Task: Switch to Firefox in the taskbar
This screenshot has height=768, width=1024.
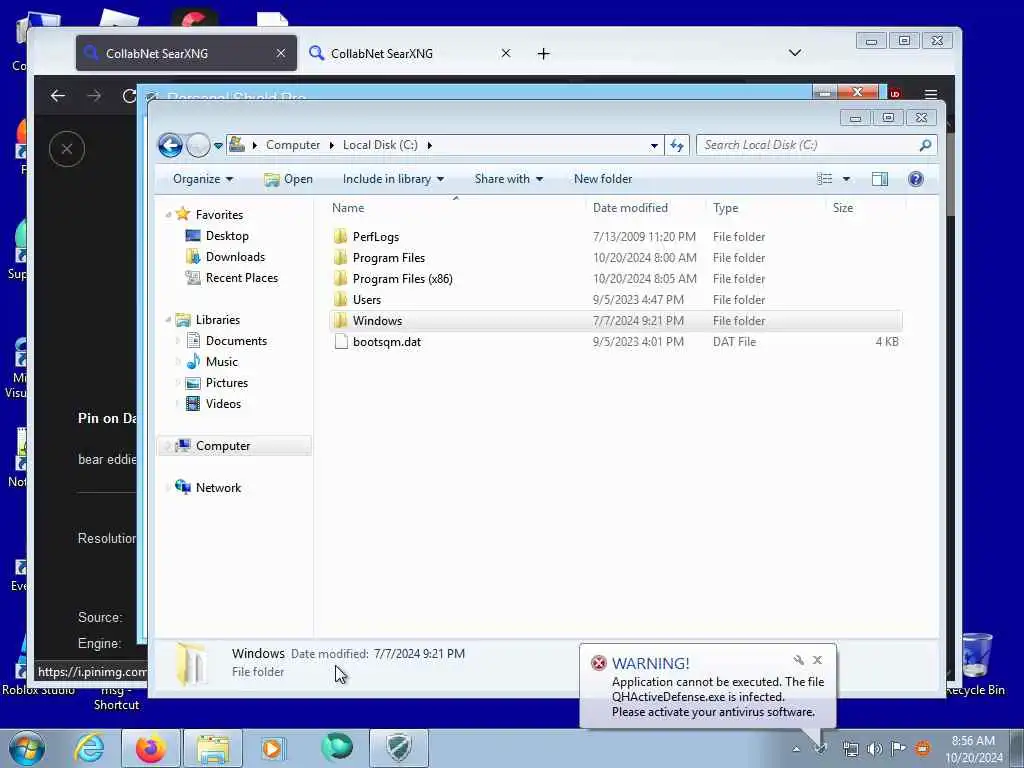Action: click(x=151, y=748)
